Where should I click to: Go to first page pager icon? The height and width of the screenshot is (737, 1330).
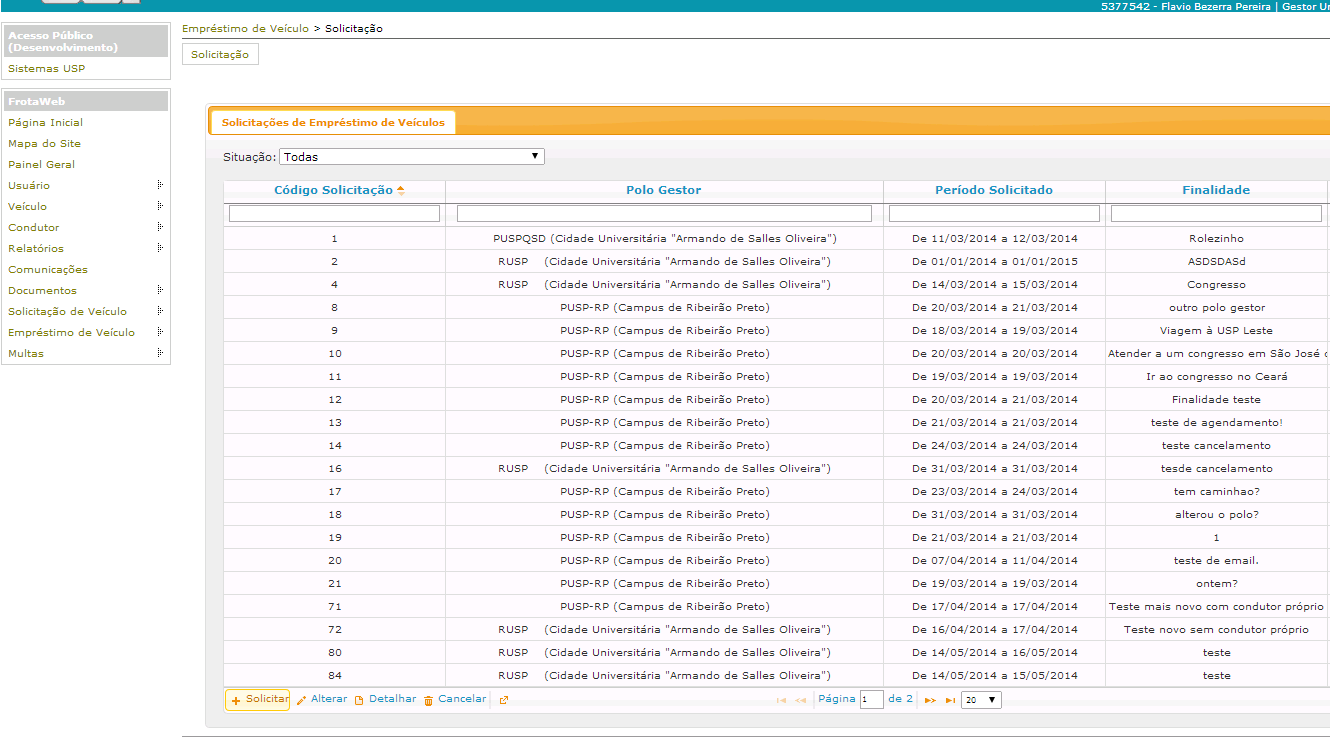781,700
